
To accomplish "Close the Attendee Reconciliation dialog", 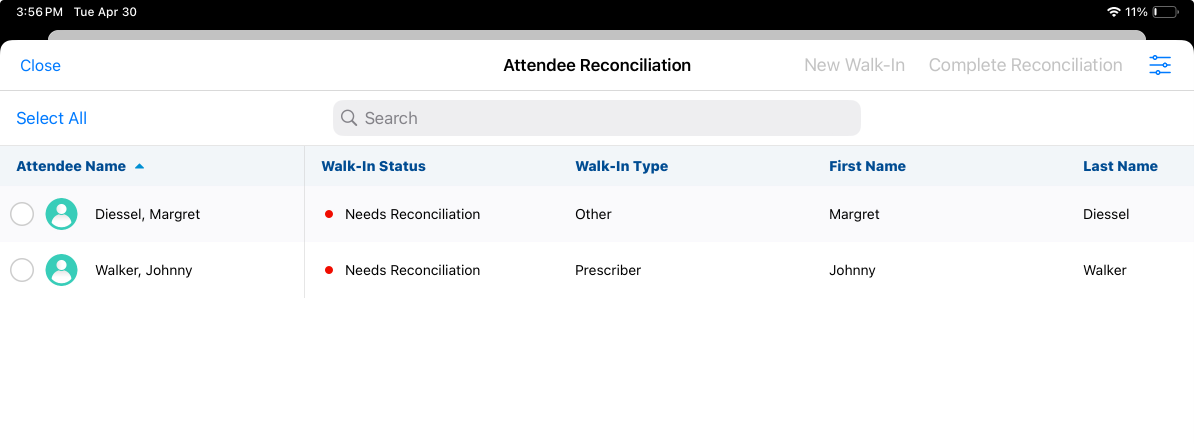I will point(40,66).
